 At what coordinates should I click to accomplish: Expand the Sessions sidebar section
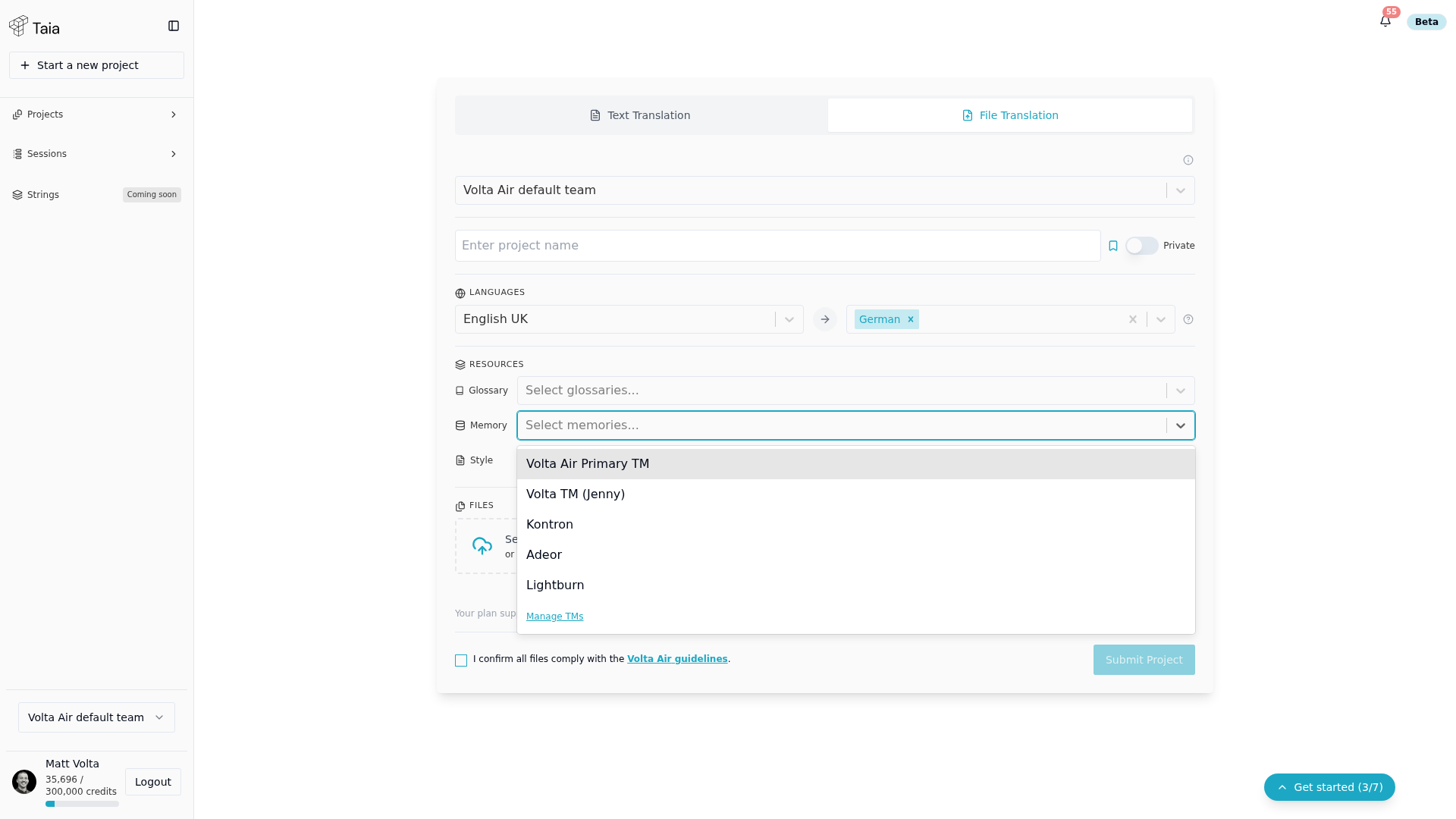pos(96,154)
